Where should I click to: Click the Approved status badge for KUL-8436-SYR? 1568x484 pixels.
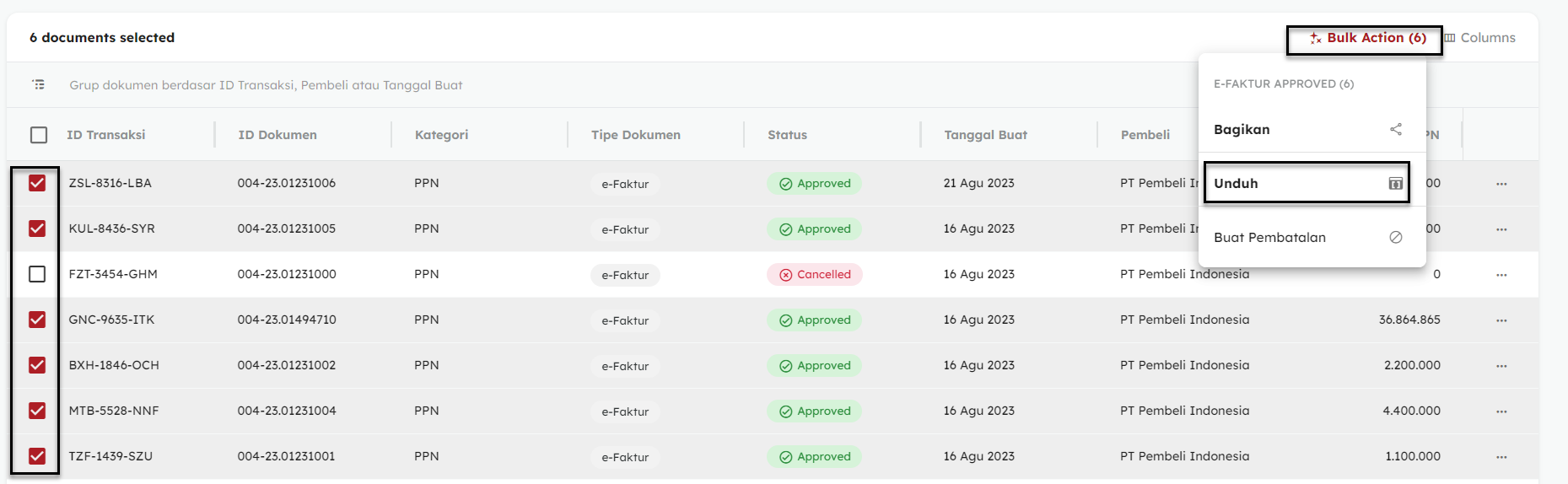click(x=814, y=229)
